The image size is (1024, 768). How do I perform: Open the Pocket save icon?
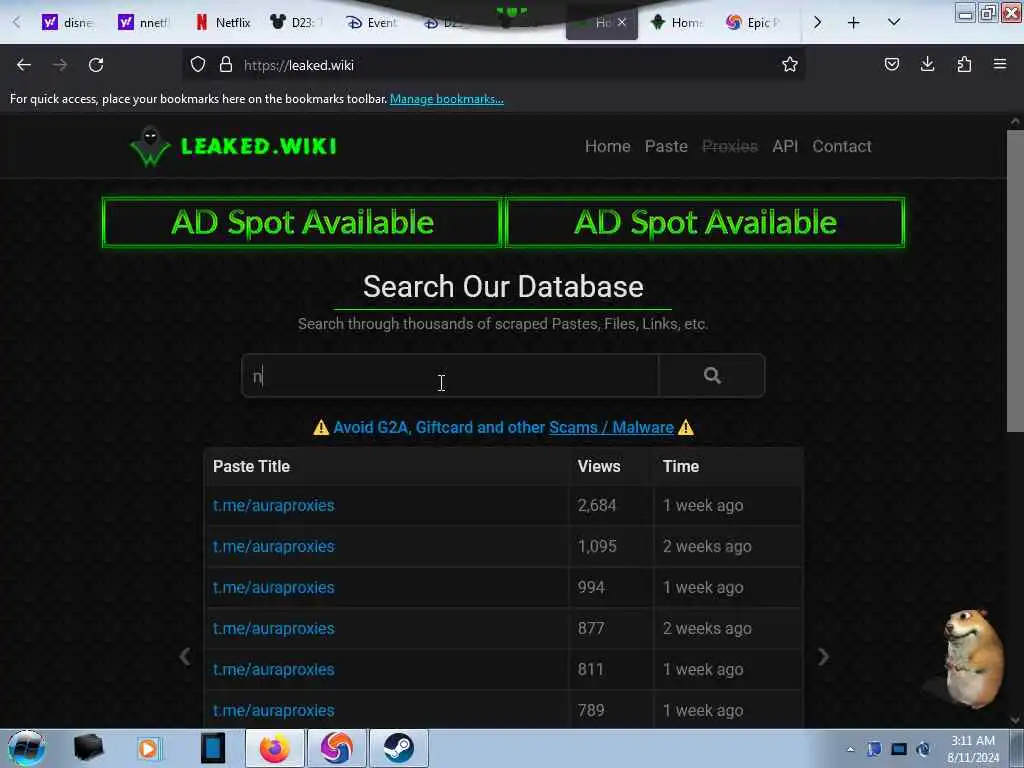[891, 64]
